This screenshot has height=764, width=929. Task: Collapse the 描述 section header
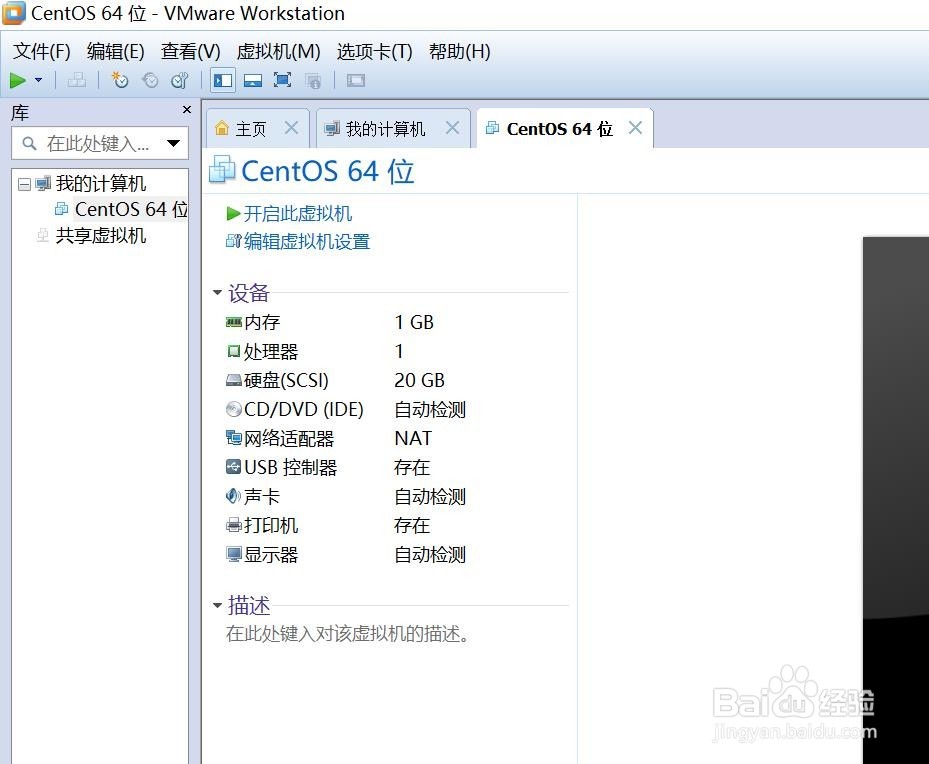pyautogui.click(x=218, y=605)
